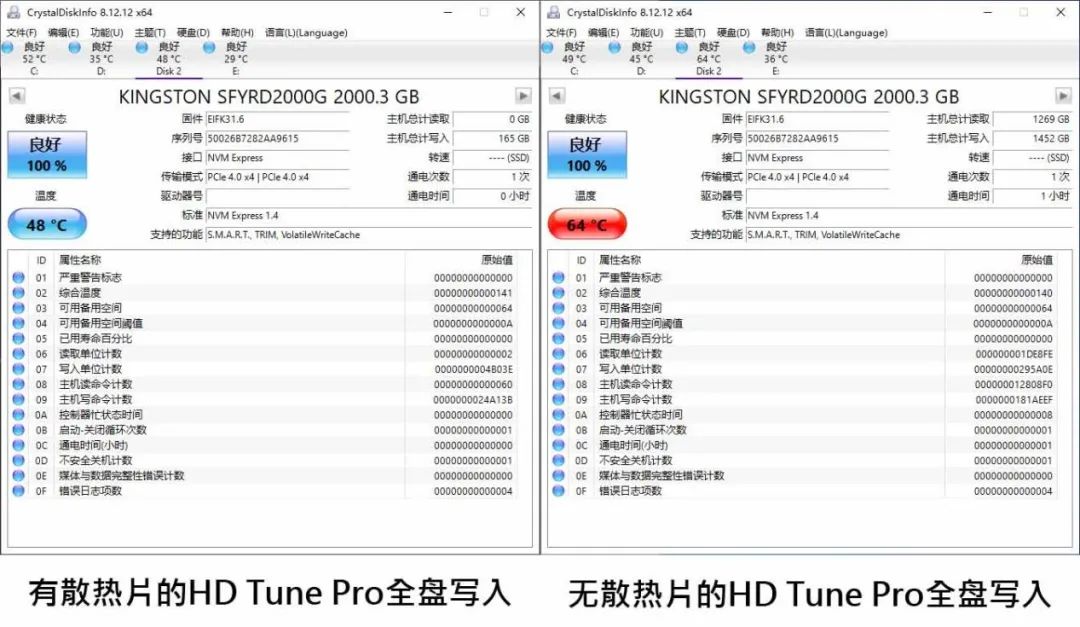The image size is (1080, 627).
Task: Click ID column header in right window
Action: [x=581, y=260]
